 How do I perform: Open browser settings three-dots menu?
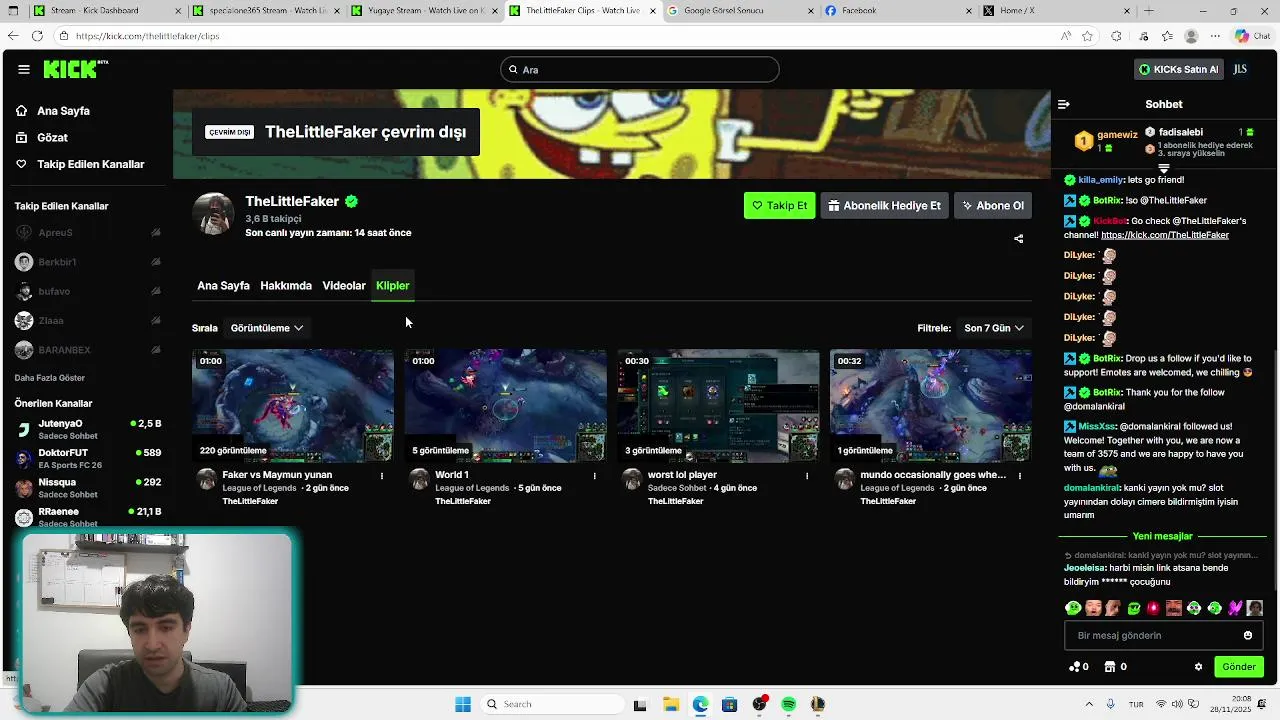click(1216, 36)
